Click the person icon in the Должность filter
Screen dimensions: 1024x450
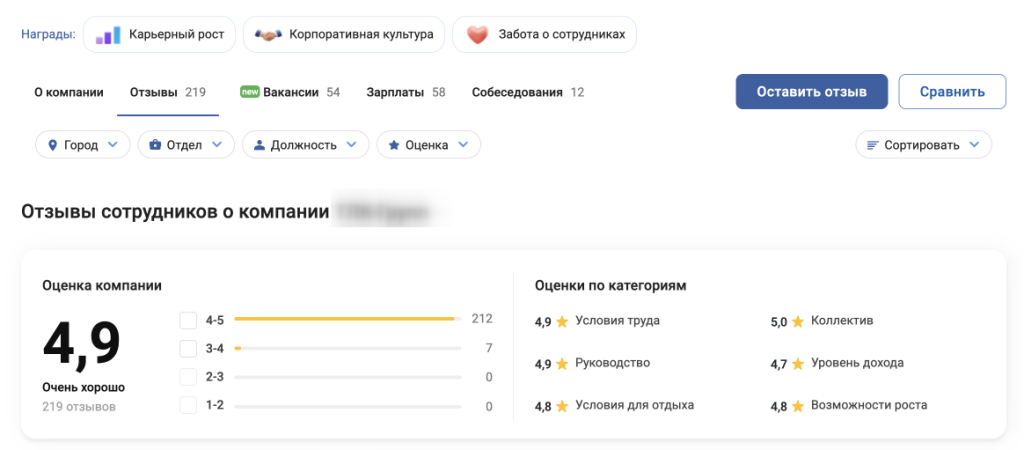pos(260,145)
